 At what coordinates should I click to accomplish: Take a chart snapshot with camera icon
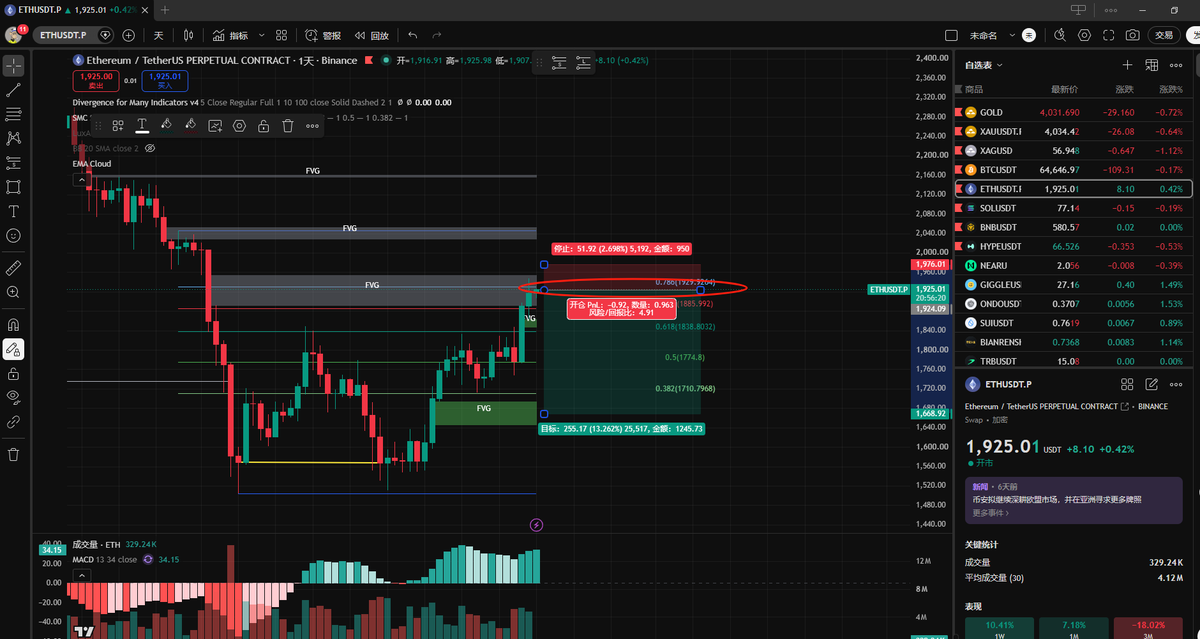[x=1132, y=35]
